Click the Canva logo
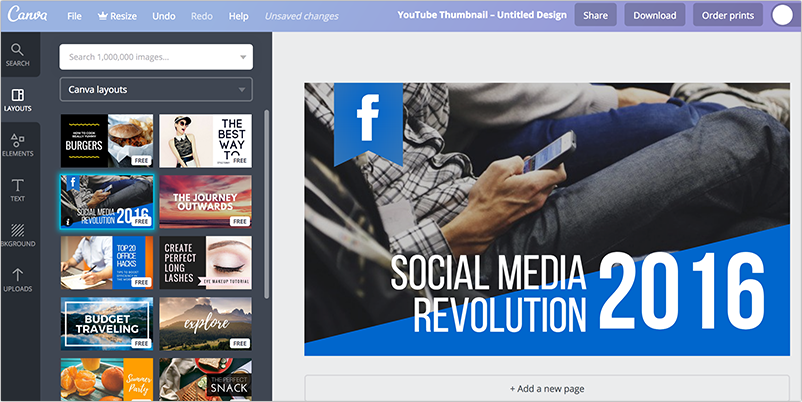 click(28, 15)
